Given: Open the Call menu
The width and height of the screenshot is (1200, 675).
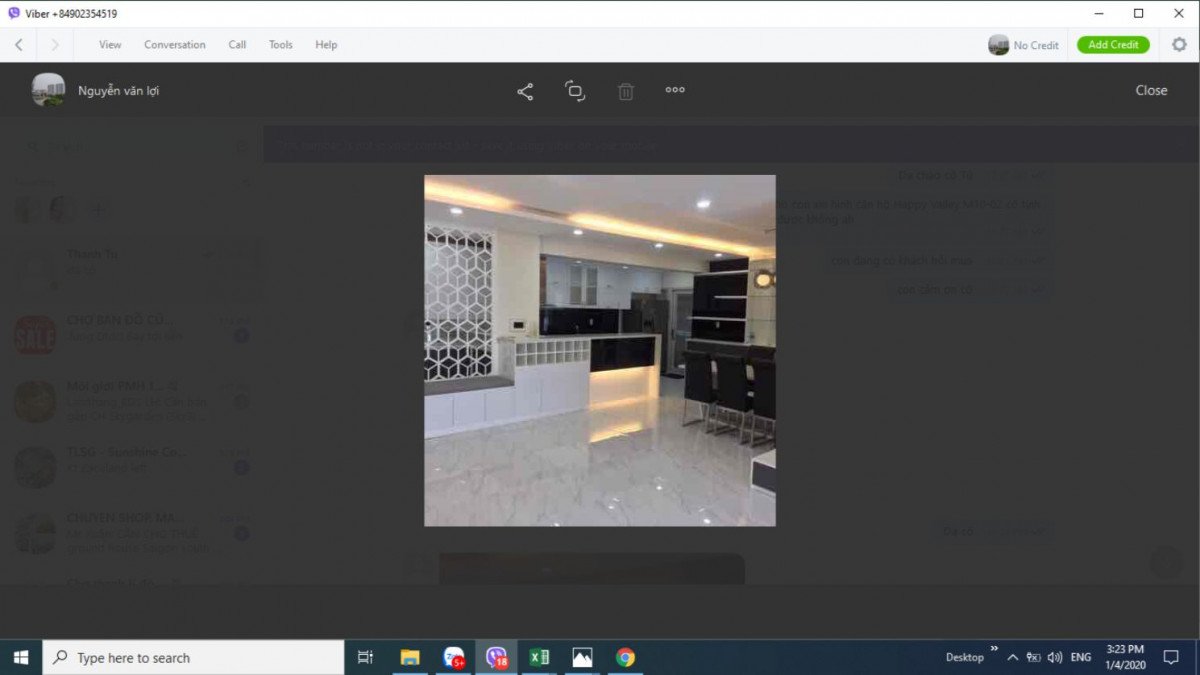Looking at the screenshot, I should (237, 45).
